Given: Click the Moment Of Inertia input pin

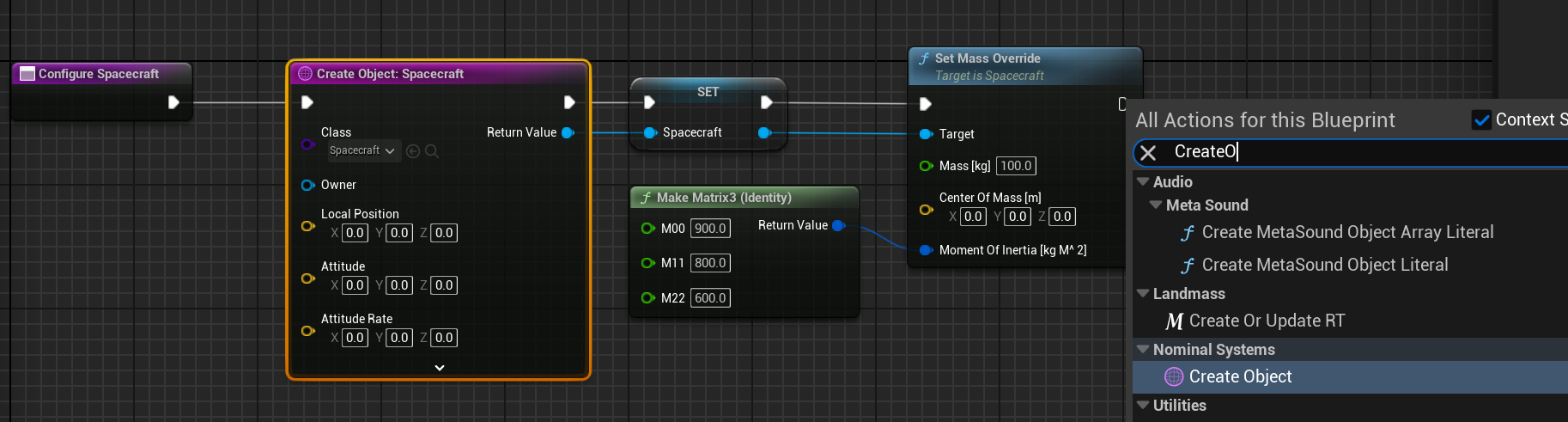Looking at the screenshot, I should (926, 250).
